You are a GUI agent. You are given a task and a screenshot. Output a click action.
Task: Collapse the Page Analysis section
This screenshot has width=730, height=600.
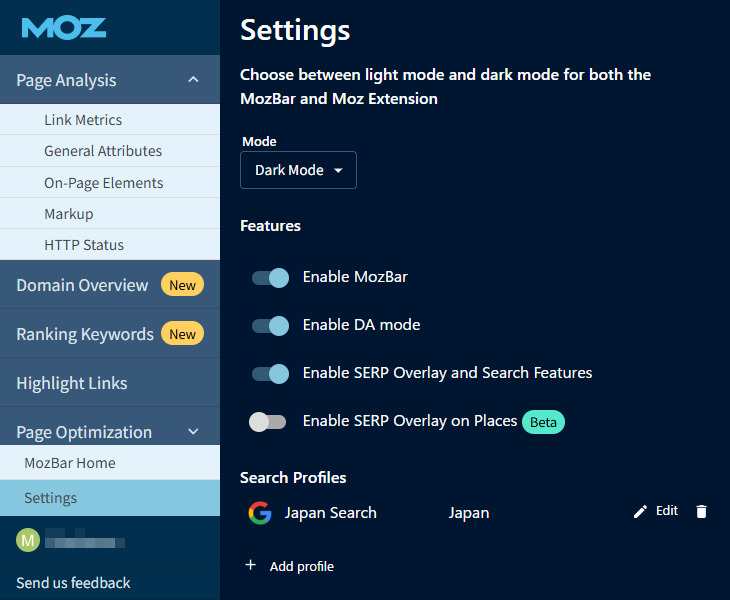(x=193, y=80)
